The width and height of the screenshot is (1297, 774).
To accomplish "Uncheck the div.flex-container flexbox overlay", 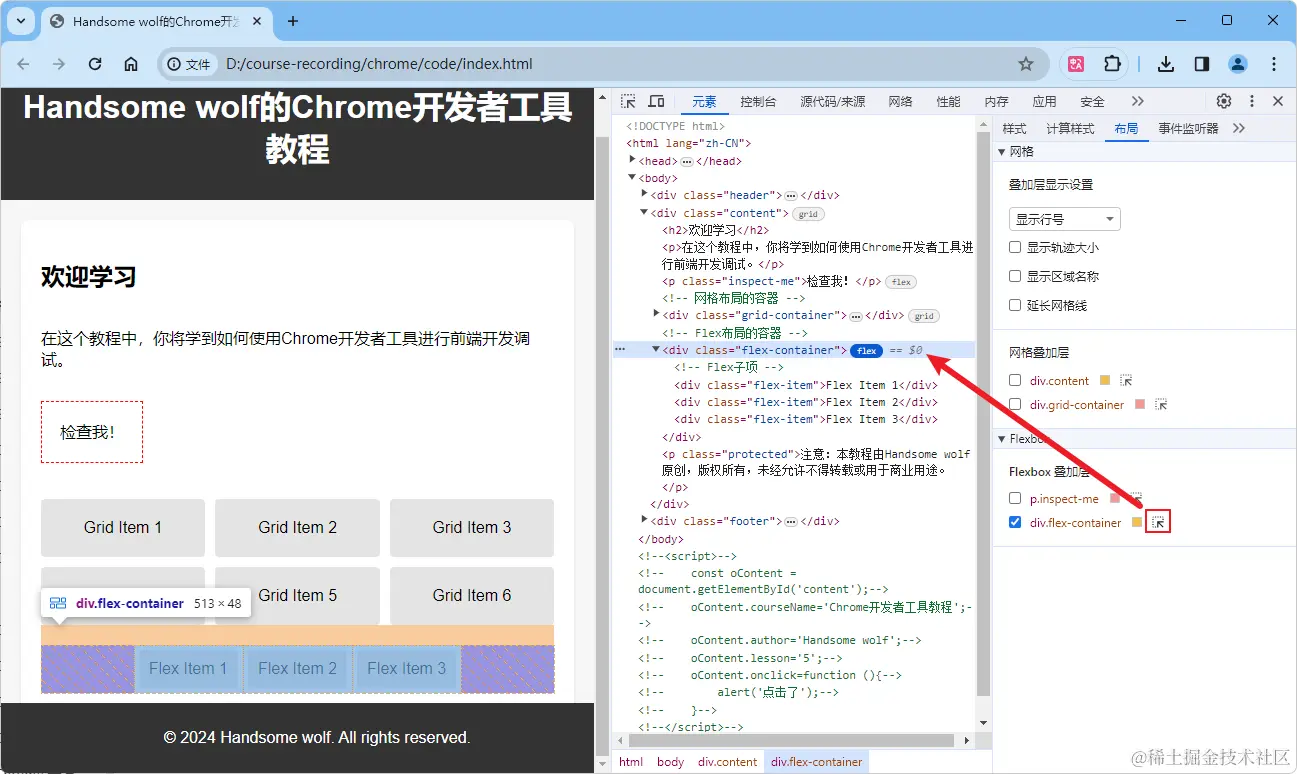I will tap(1015, 522).
